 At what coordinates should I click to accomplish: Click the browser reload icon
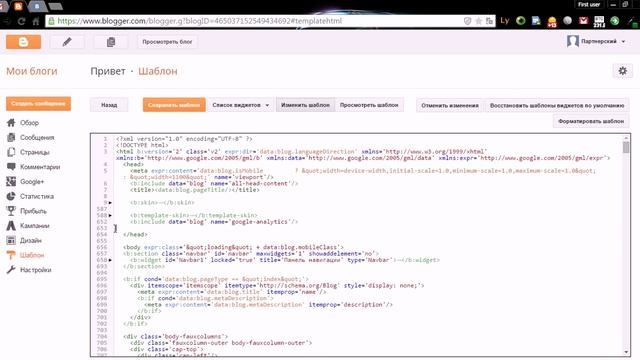click(x=21, y=21)
